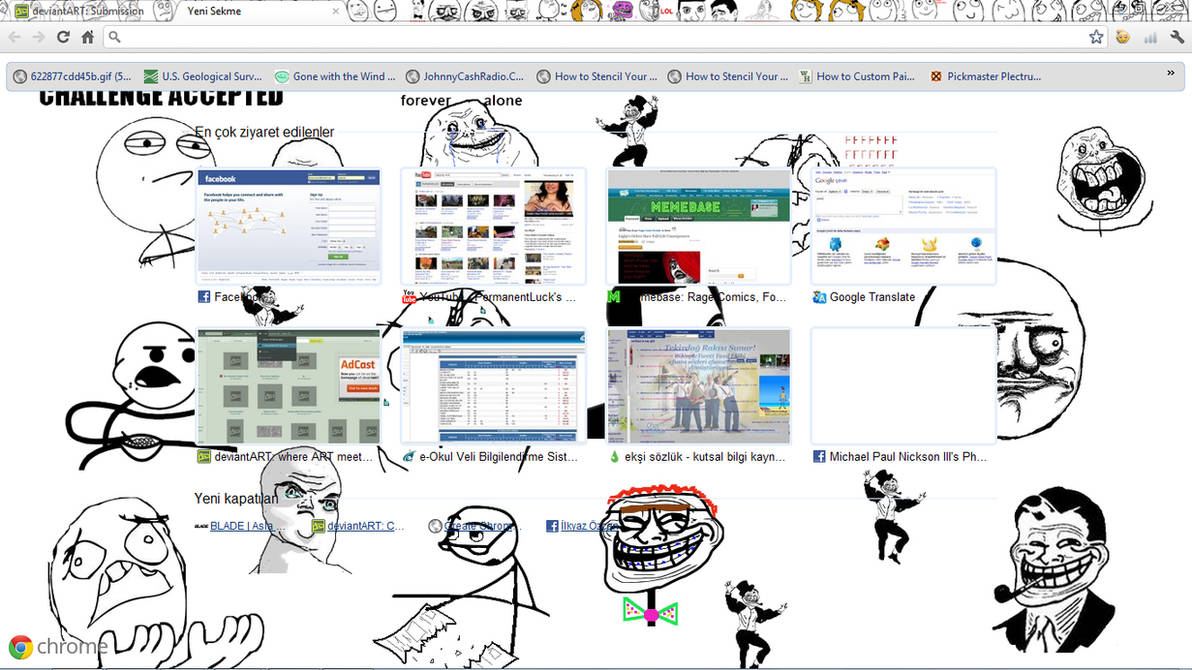The image size is (1192, 670).
Task: Open the Gone with the Wind bookmark
Action: point(335,76)
